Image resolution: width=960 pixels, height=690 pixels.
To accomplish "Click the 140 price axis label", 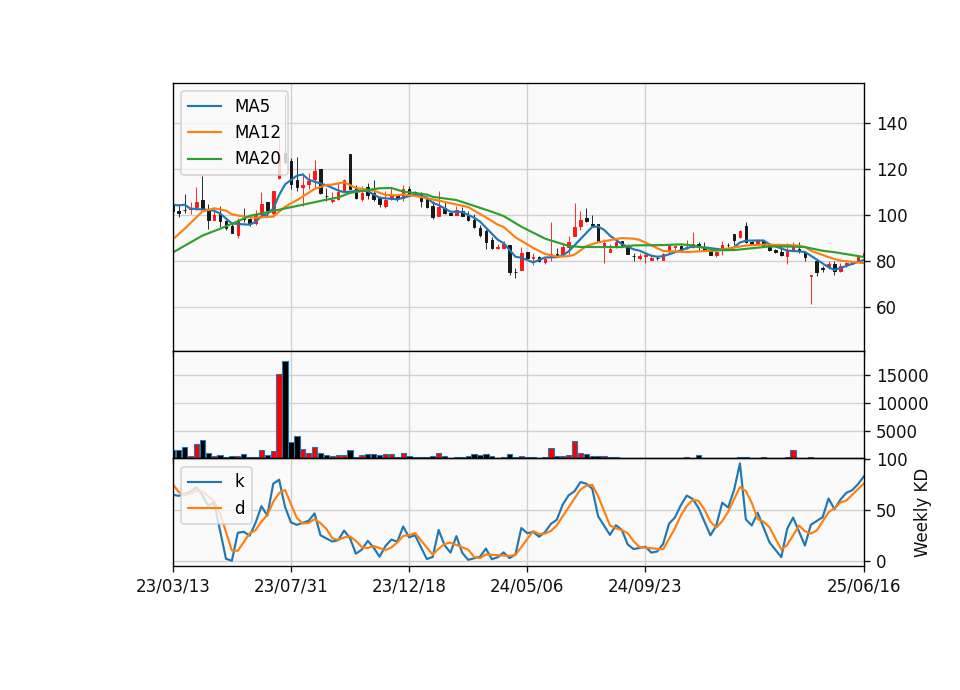I will click(x=892, y=124).
